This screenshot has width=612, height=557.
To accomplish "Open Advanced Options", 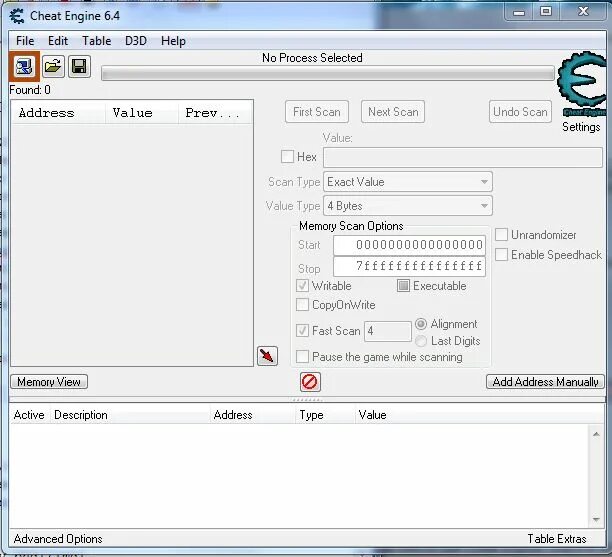I will coord(58,539).
